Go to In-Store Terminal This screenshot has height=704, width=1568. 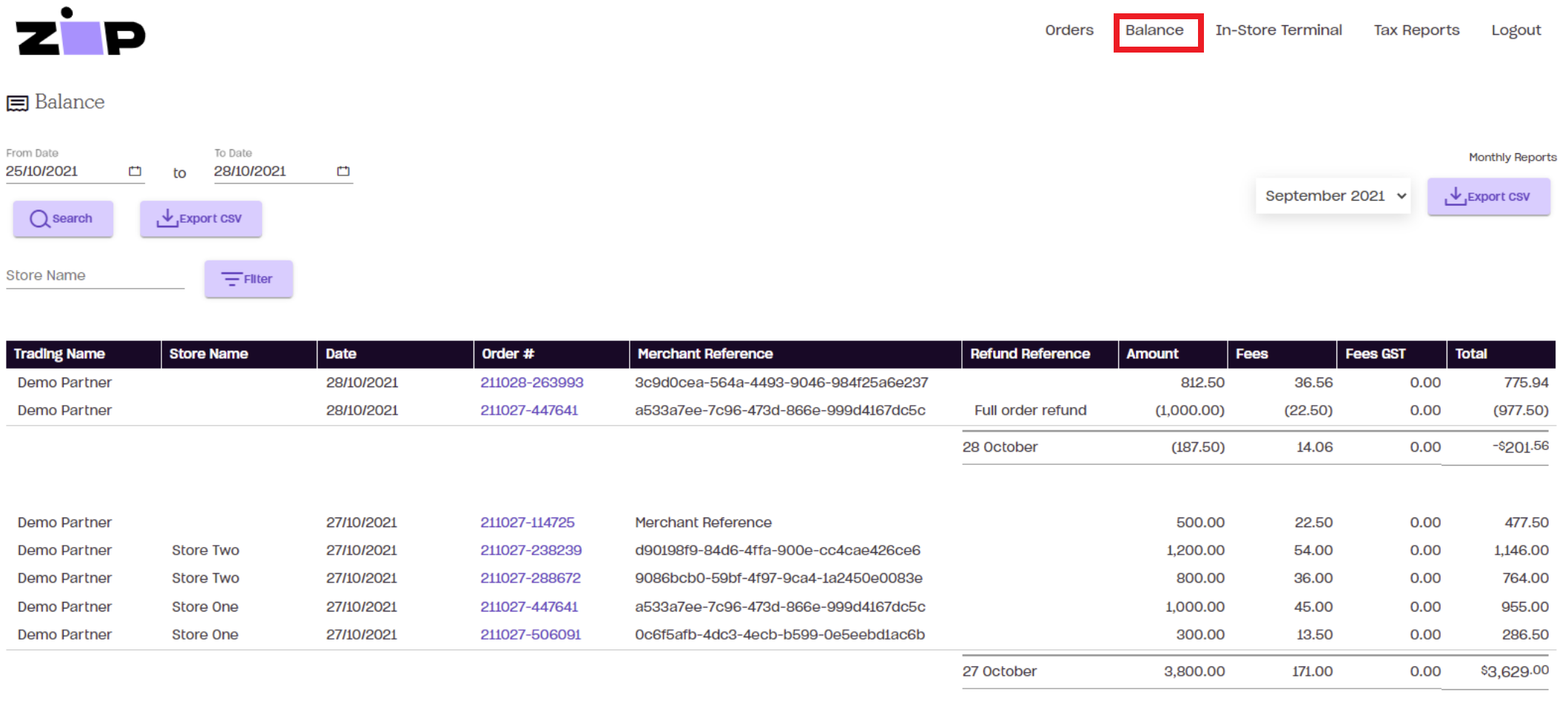(x=1278, y=30)
